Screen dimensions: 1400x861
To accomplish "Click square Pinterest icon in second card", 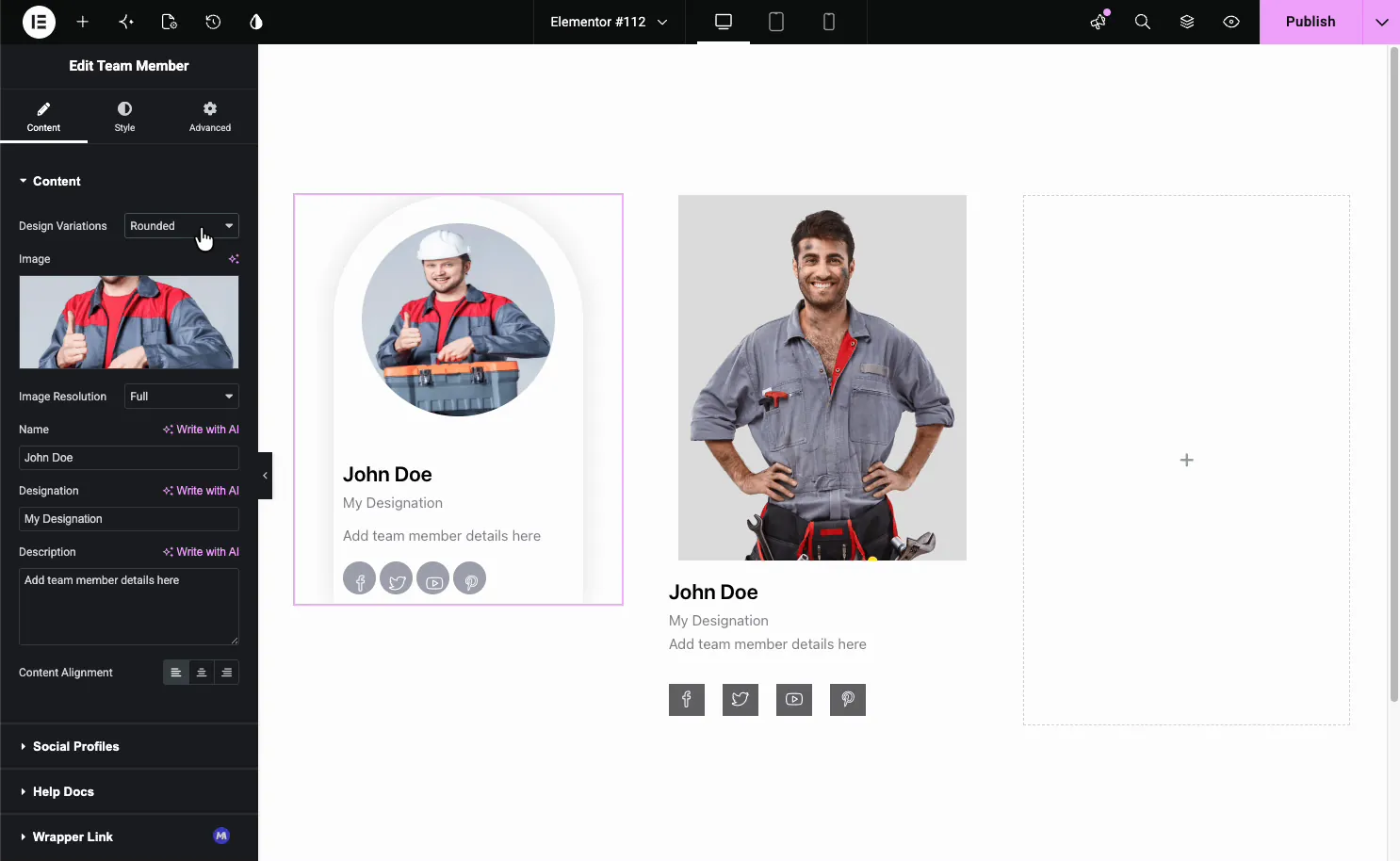I will tap(848, 699).
